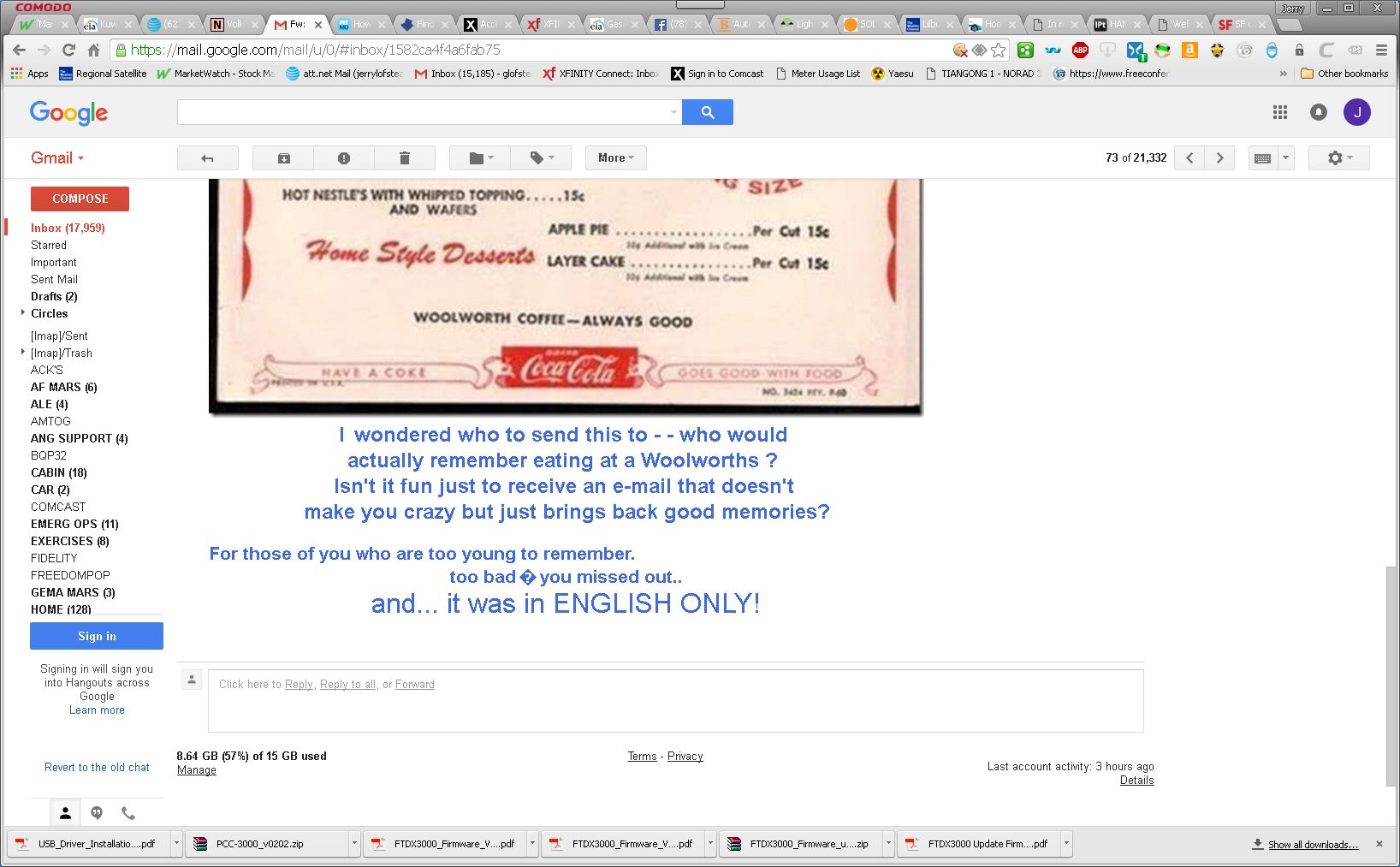This screenshot has width=1400, height=867.
Task: Click the Manage storage link
Action: (196, 770)
